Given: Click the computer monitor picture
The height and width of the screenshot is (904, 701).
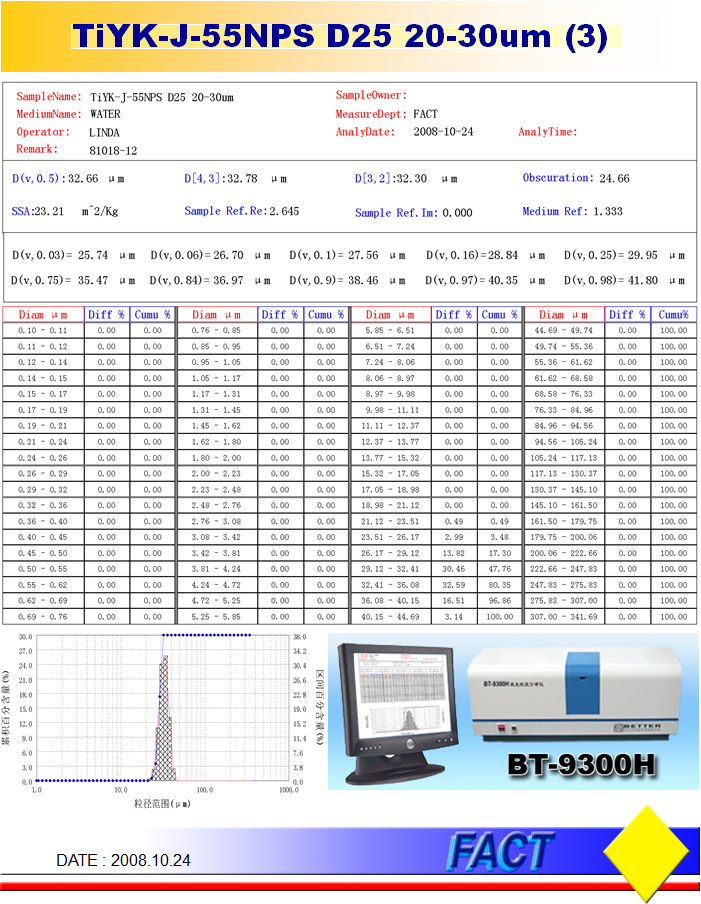Looking at the screenshot, I should coord(398,714).
